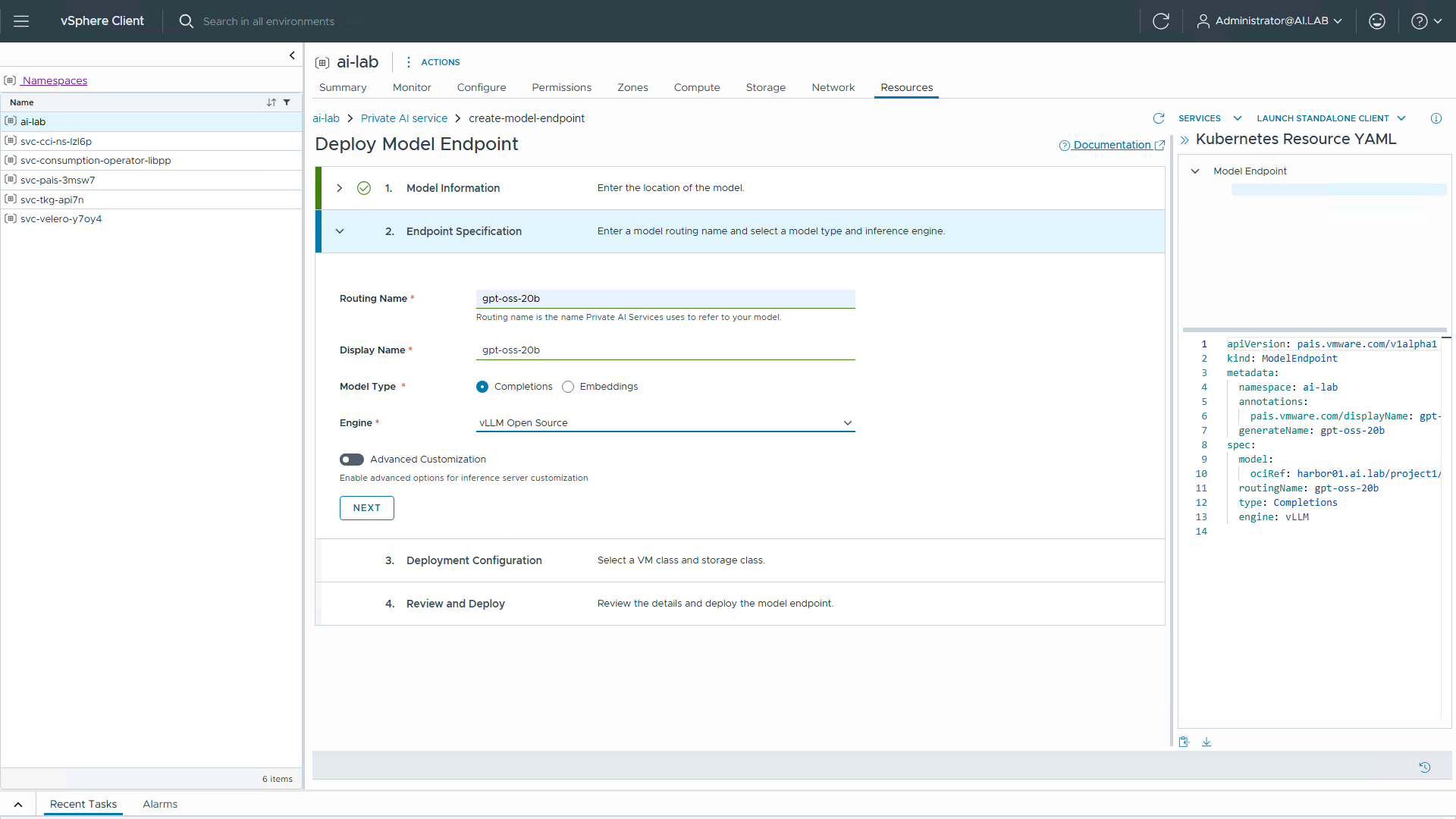This screenshot has height=819, width=1456.
Task: Collapse the Endpoint Specification step
Action: coord(340,231)
